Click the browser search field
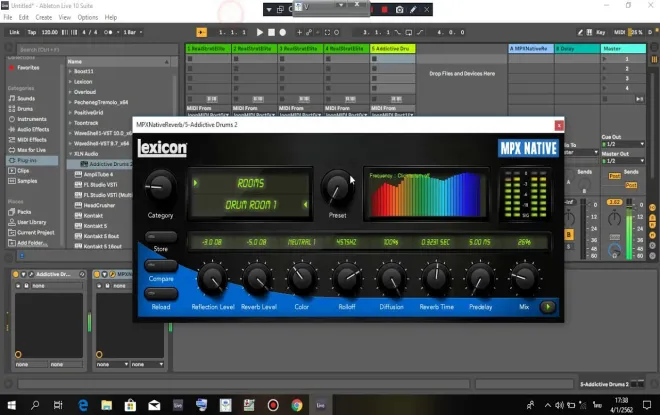The image size is (660, 415). tap(96, 50)
